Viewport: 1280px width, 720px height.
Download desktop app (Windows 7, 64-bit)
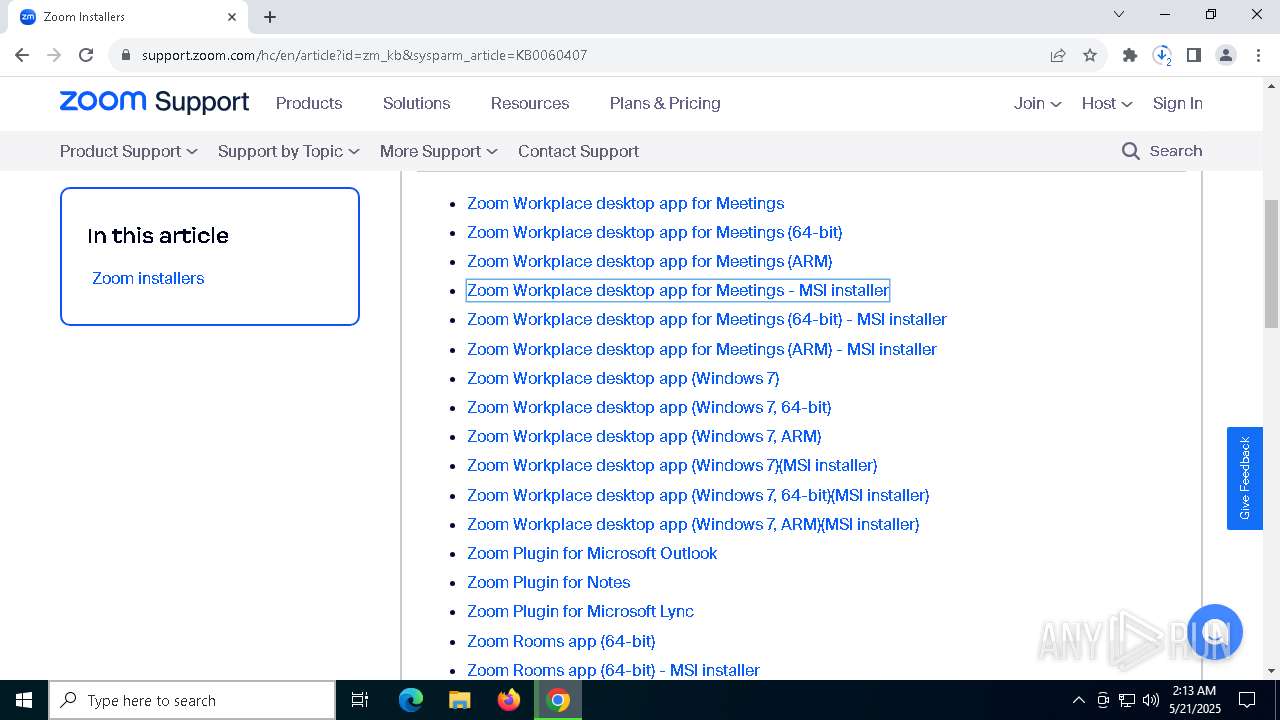pos(649,407)
